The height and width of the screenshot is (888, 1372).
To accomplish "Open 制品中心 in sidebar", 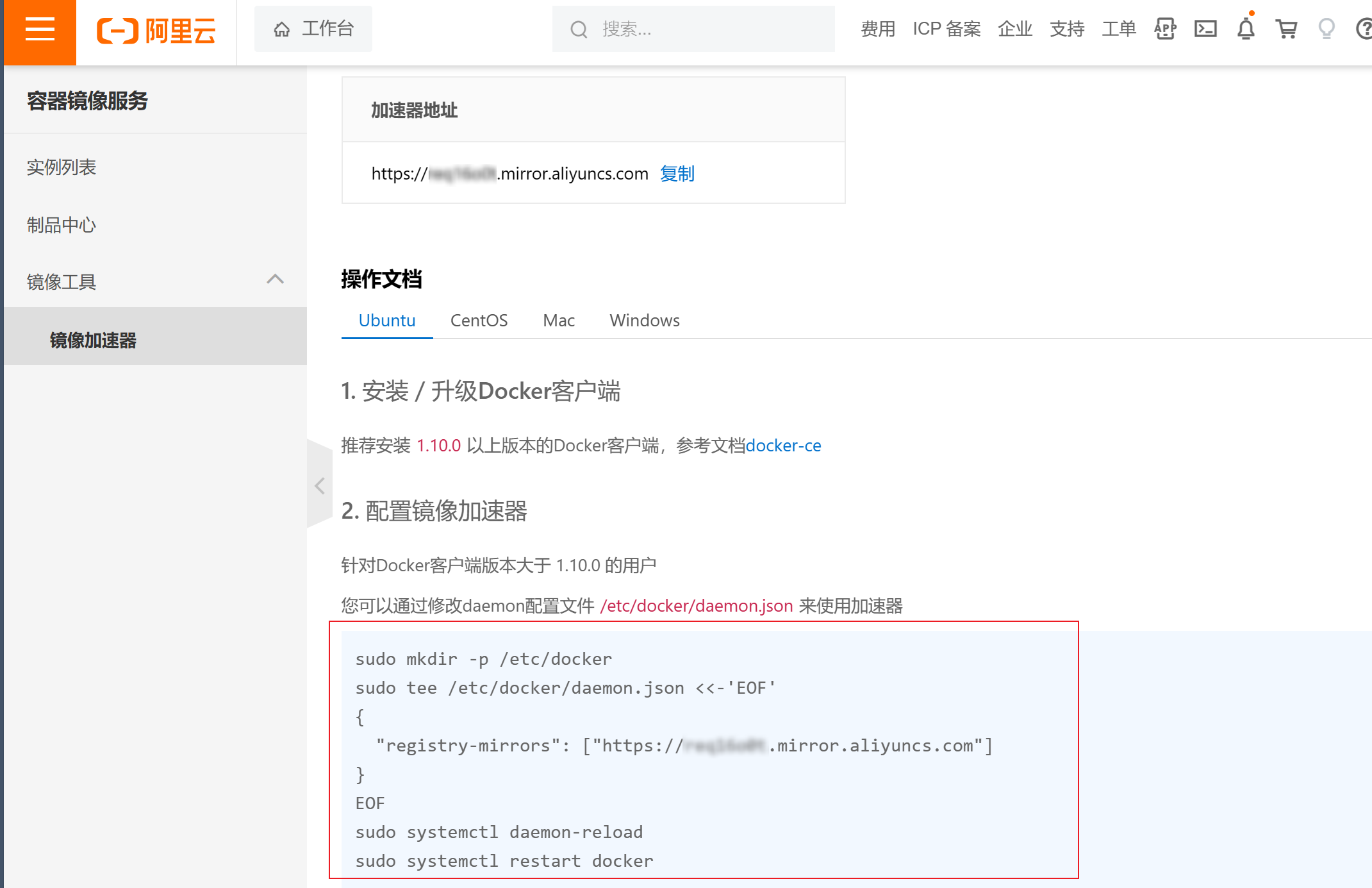I will (62, 225).
